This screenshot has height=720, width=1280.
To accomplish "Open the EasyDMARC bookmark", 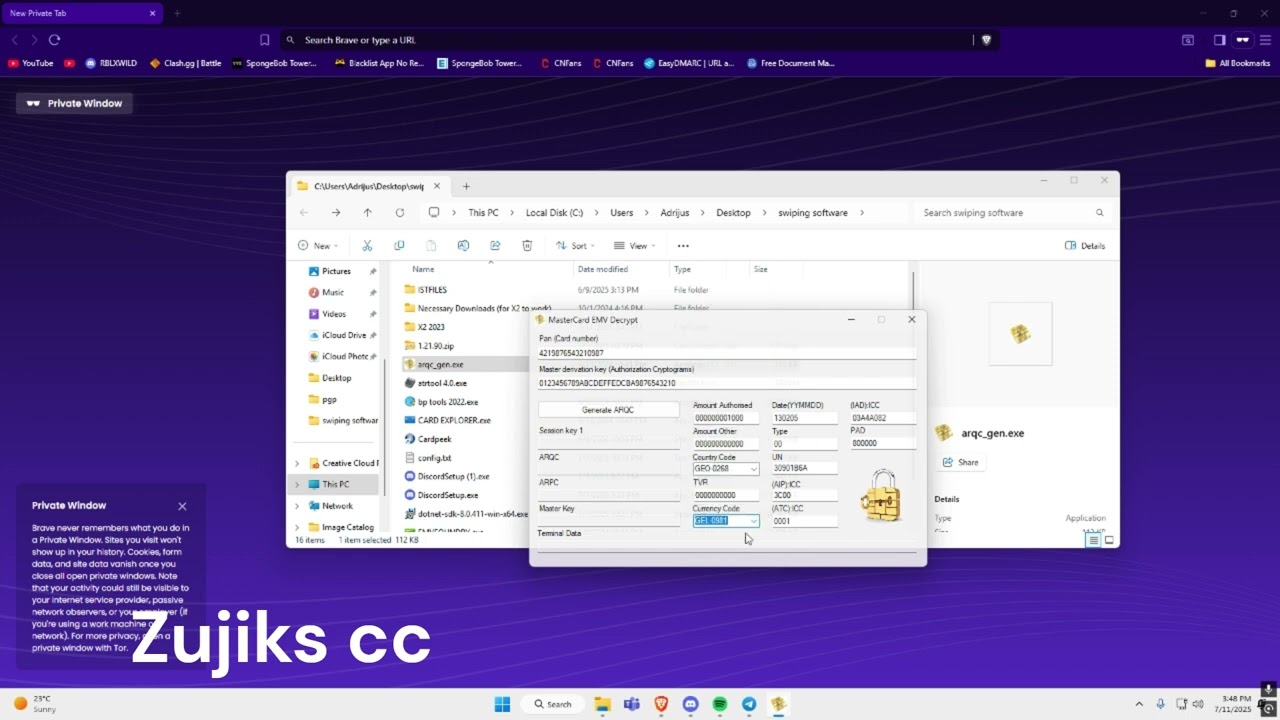I will (689, 63).
